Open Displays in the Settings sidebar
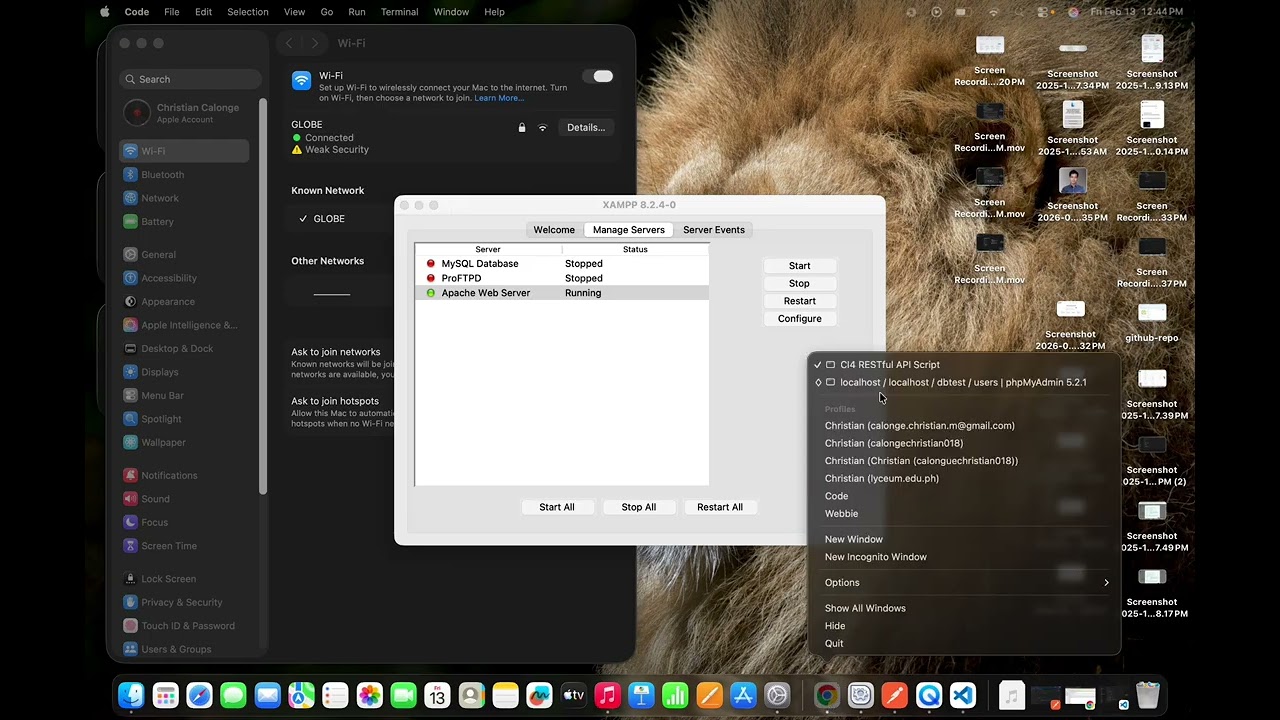 pyautogui.click(x=184, y=372)
